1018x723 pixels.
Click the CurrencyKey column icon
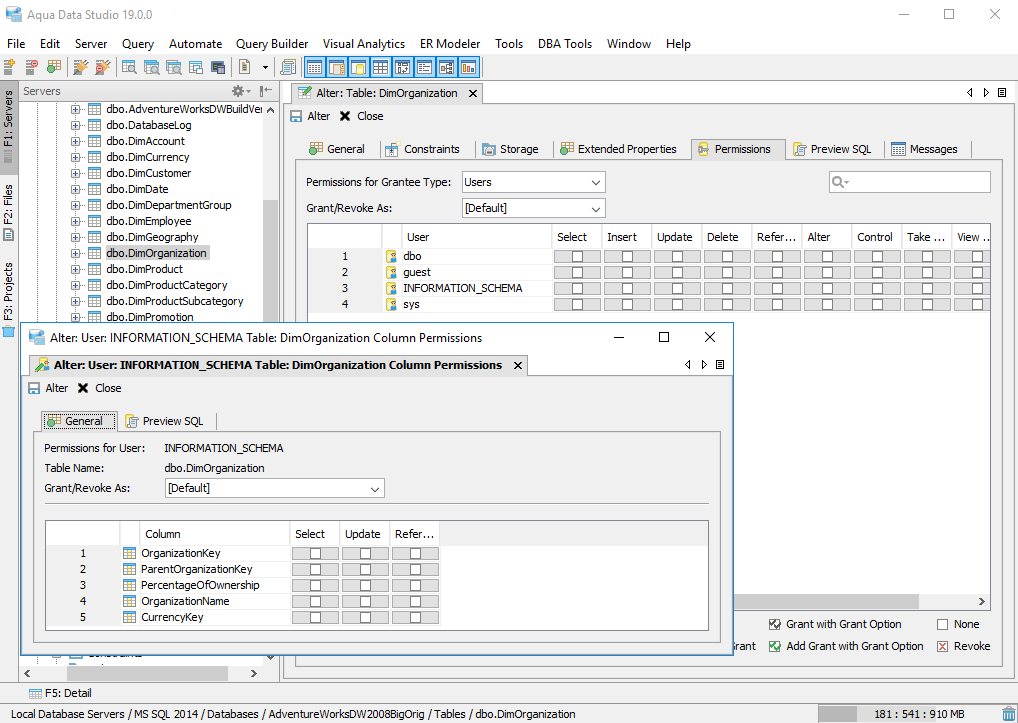(x=130, y=617)
